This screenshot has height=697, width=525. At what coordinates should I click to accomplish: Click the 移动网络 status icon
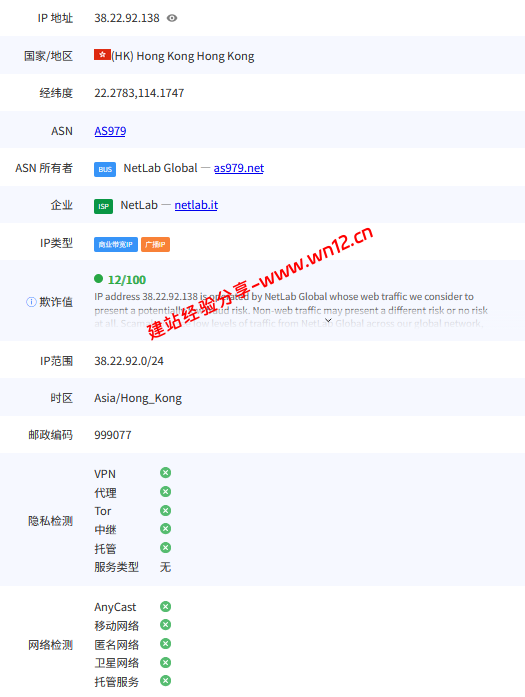point(165,625)
